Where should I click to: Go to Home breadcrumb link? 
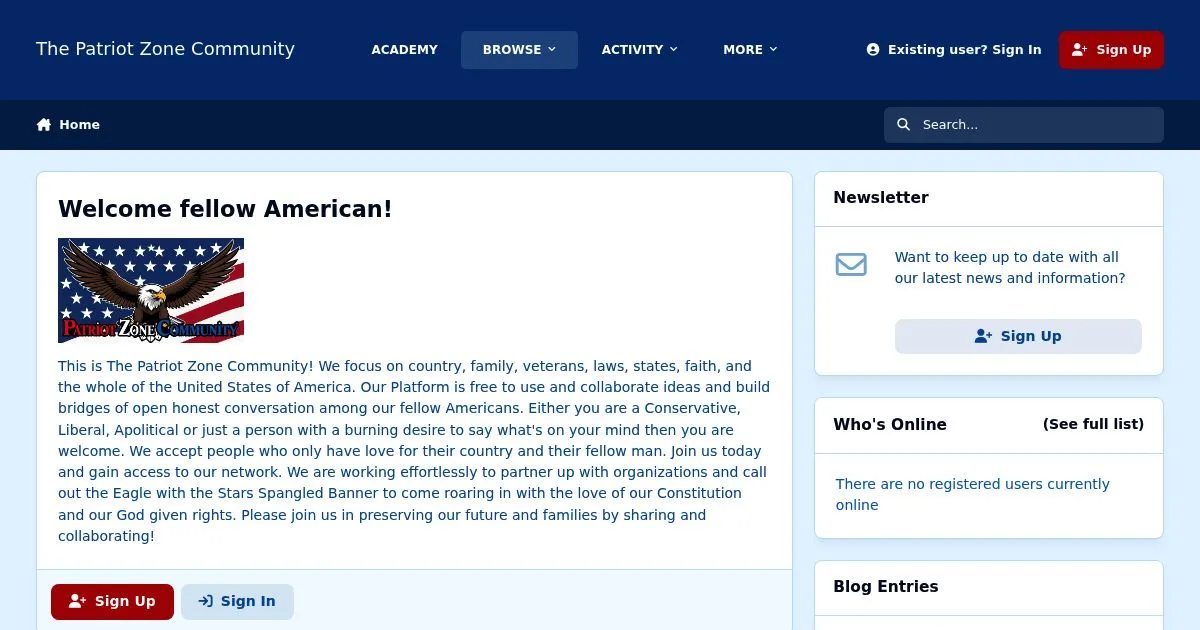[68, 125]
